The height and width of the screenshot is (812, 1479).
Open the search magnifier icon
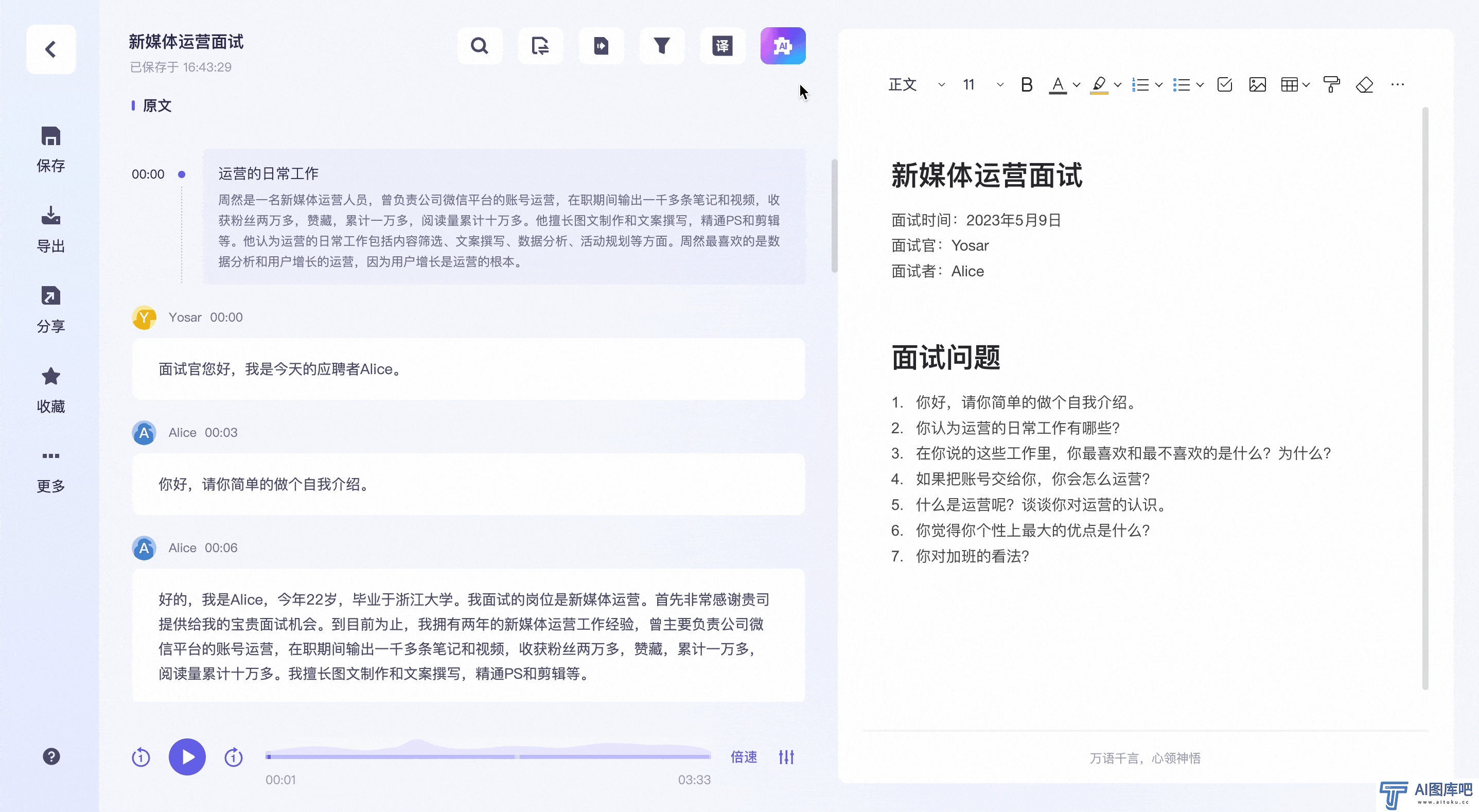coord(480,46)
